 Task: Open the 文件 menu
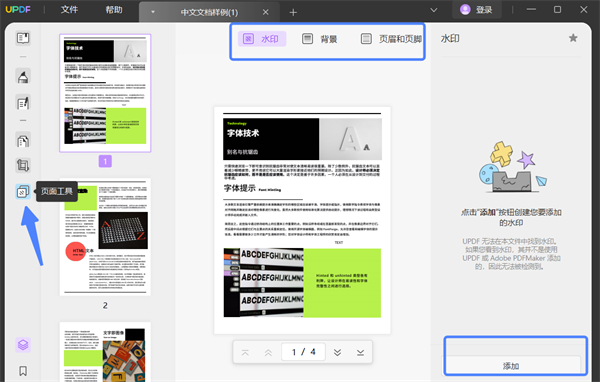click(x=69, y=10)
